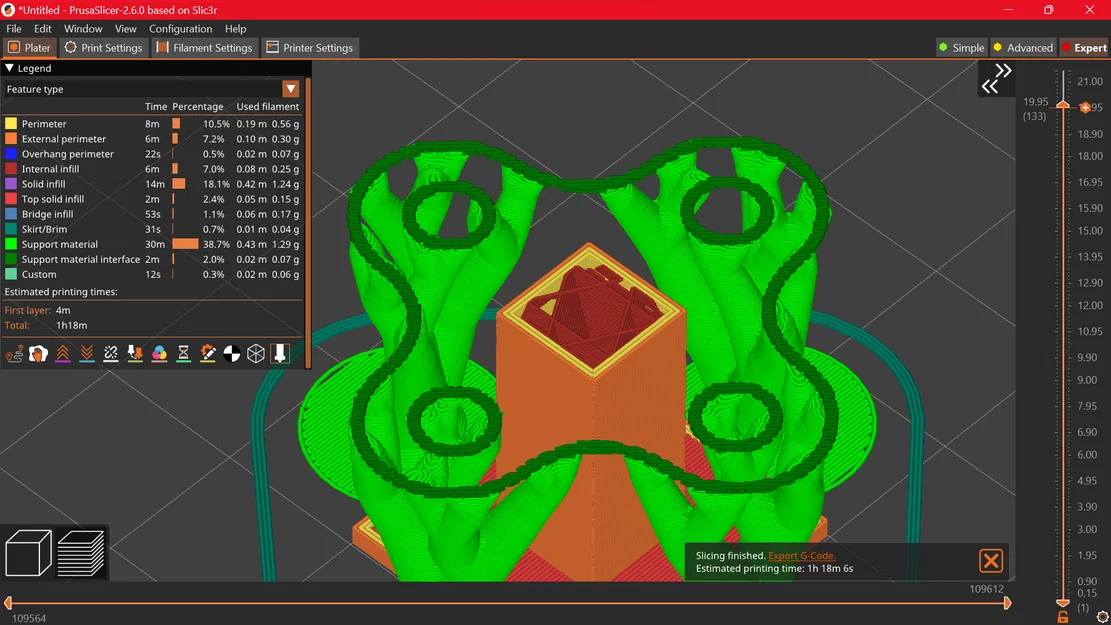Open the View menu

(125, 29)
